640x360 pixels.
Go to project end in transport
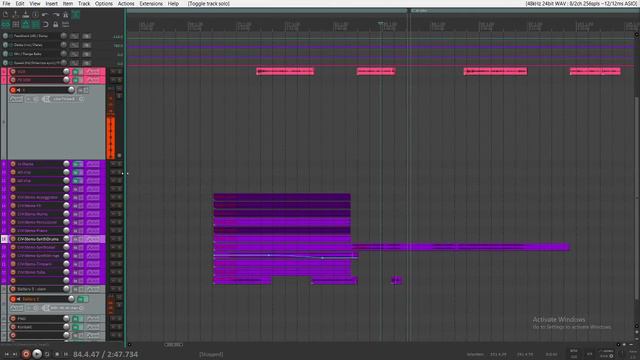(x=15, y=354)
